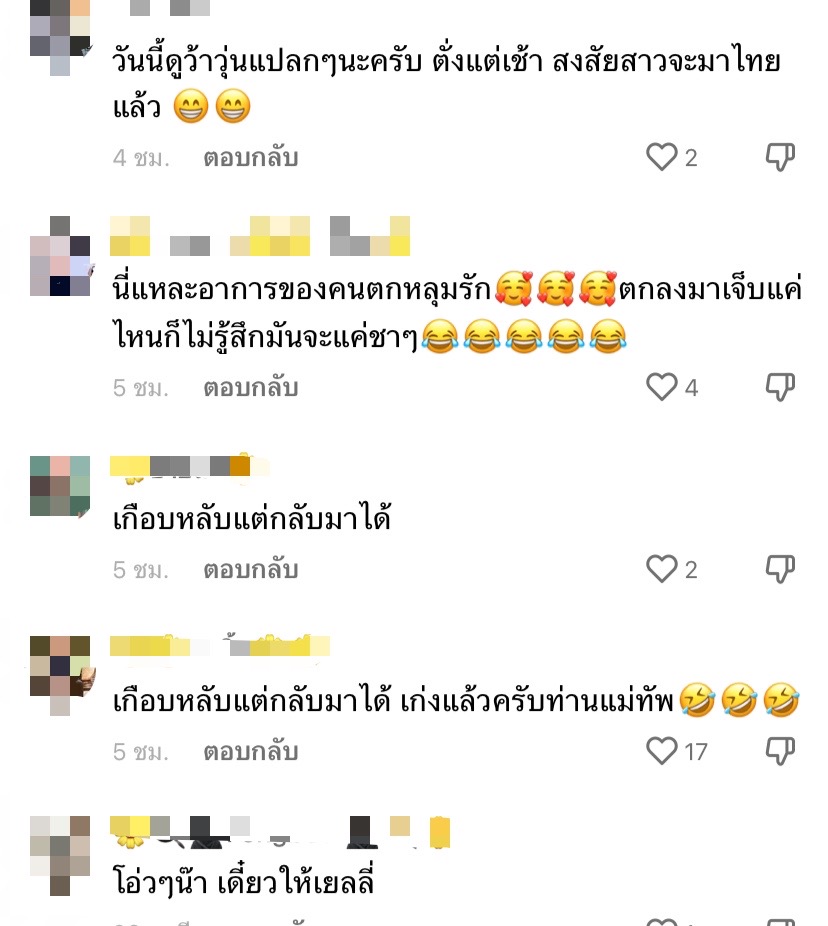The height and width of the screenshot is (926, 828).
Task: Open avatar of the ตกหลุมรัก commenter
Action: click(60, 256)
